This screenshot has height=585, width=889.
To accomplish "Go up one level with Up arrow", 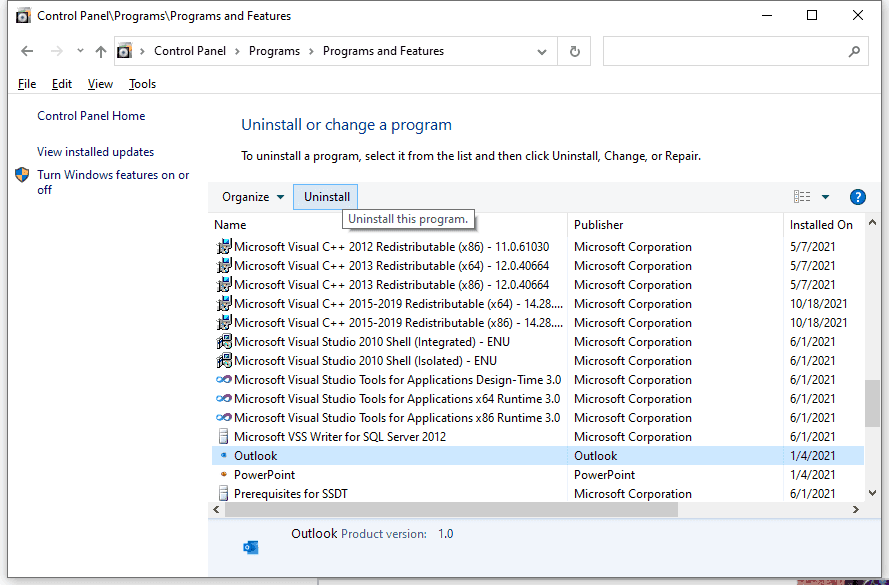I will [x=100, y=52].
